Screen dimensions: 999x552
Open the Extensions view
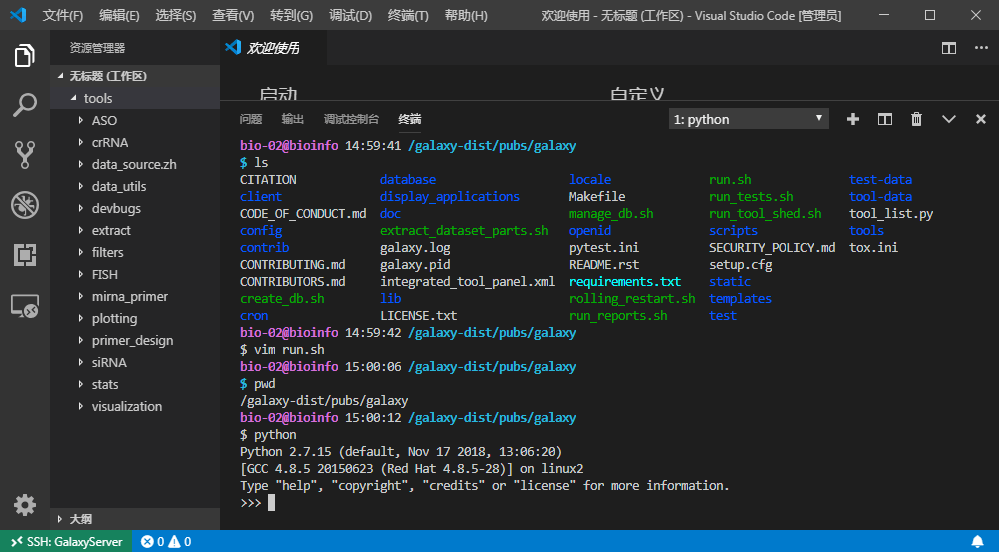coord(25,255)
